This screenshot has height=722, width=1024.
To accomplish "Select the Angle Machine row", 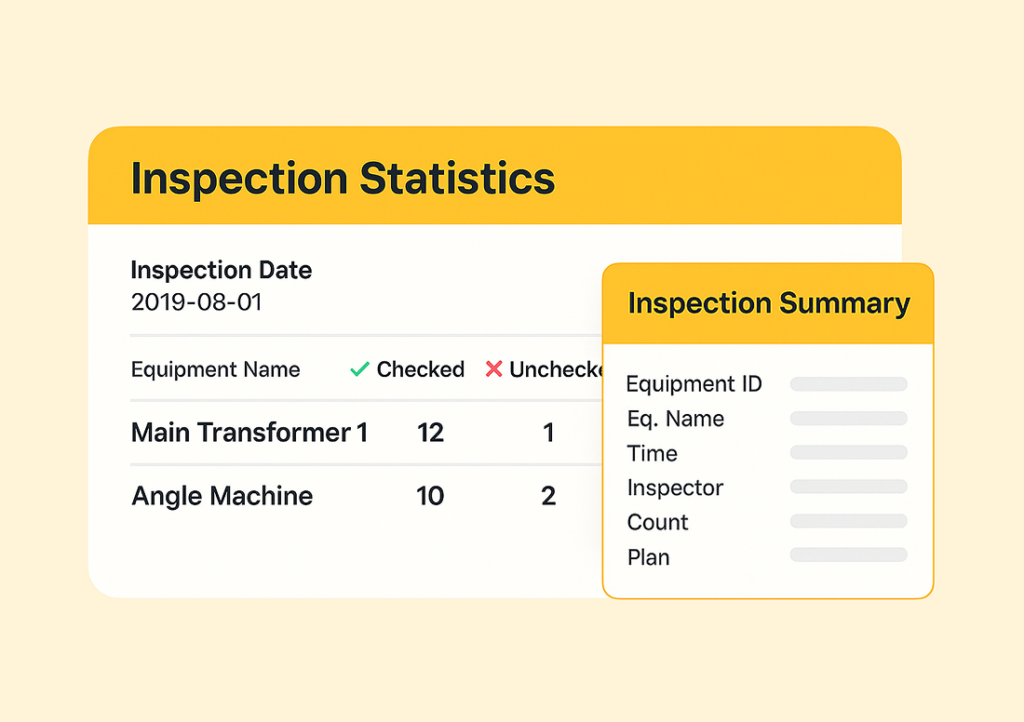I will pos(222,496).
